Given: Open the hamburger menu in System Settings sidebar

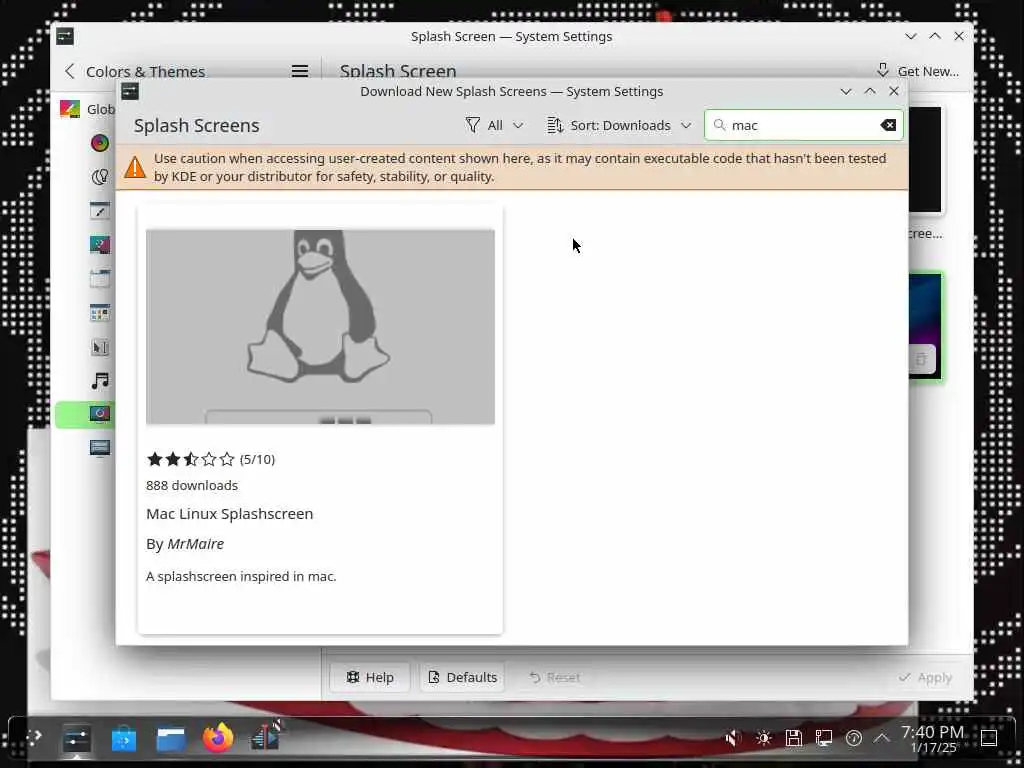Looking at the screenshot, I should [x=300, y=71].
